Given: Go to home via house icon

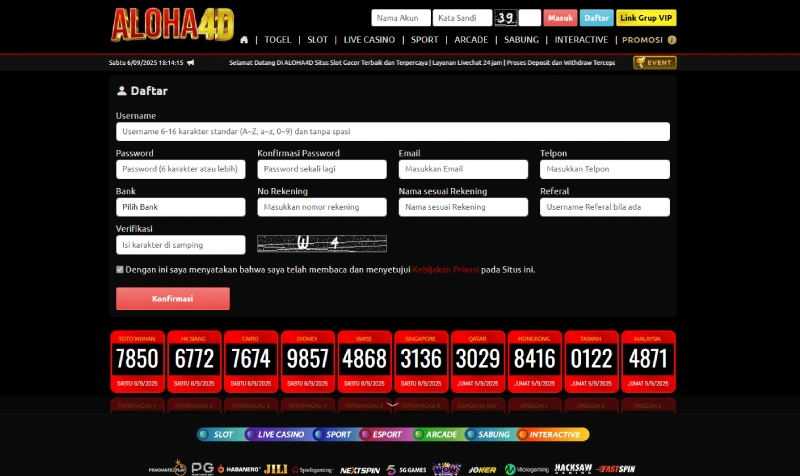Looking at the screenshot, I should click(244, 40).
